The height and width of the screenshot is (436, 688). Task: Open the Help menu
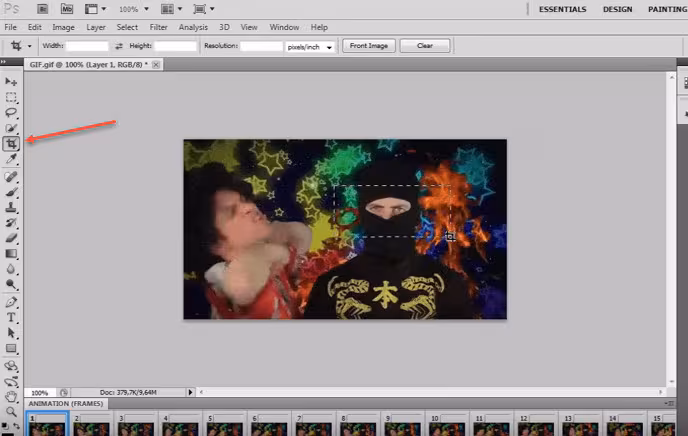[319, 27]
